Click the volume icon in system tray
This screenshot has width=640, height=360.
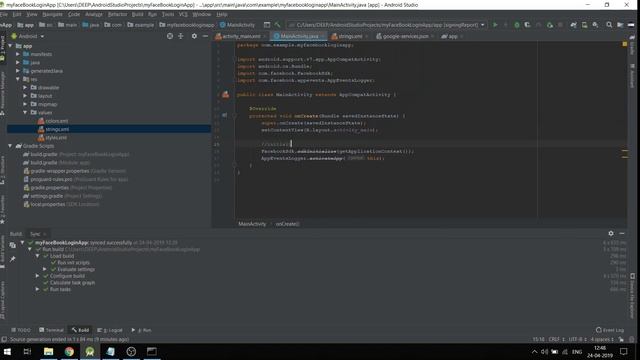544,352
